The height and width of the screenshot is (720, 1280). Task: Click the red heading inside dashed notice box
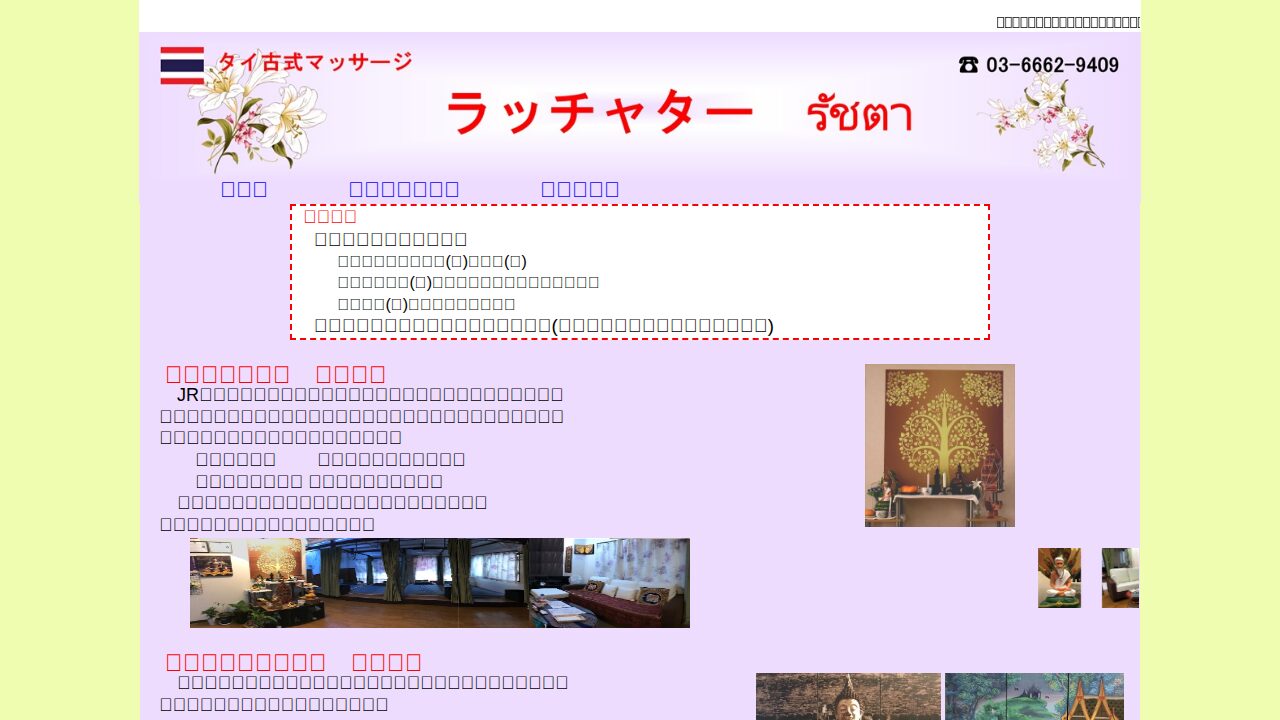tap(330, 216)
